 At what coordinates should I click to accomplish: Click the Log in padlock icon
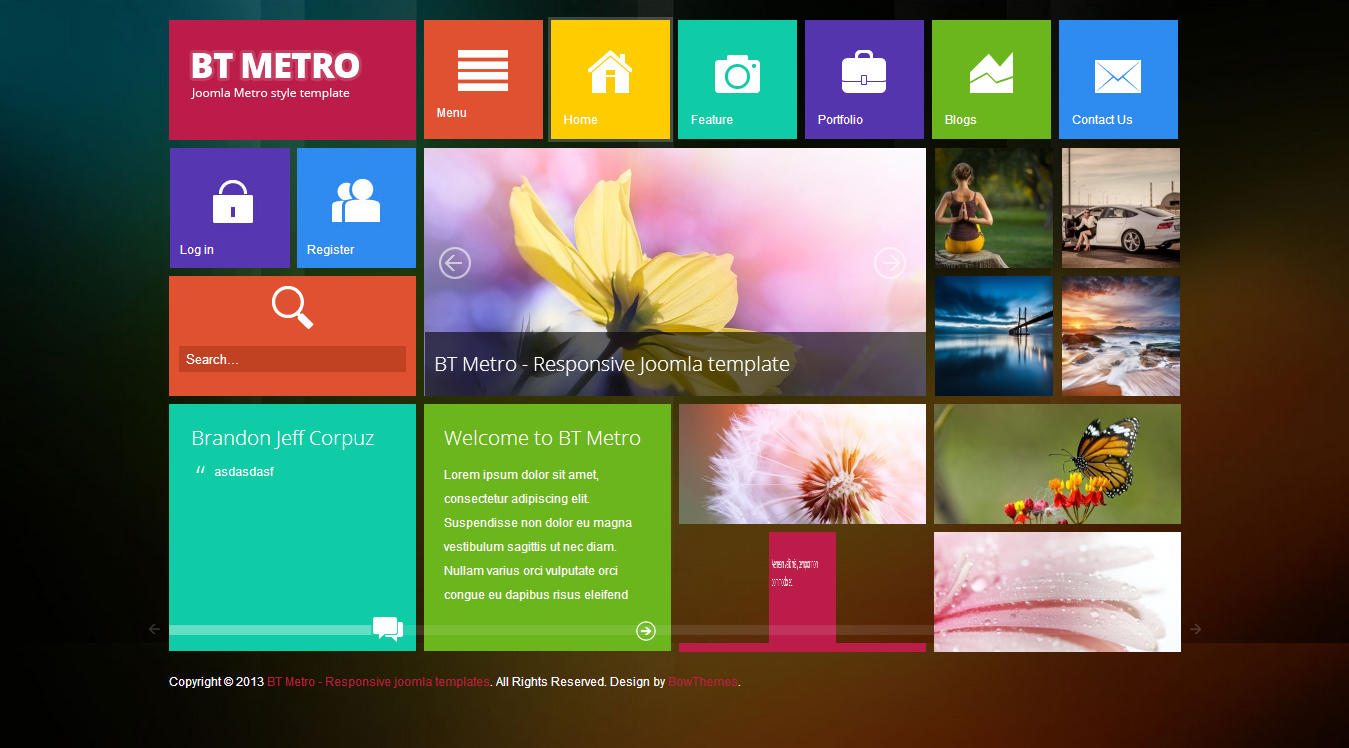[x=232, y=201]
